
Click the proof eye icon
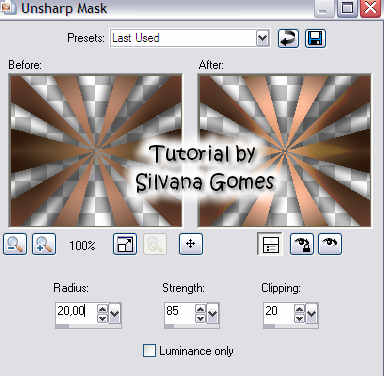click(x=330, y=244)
